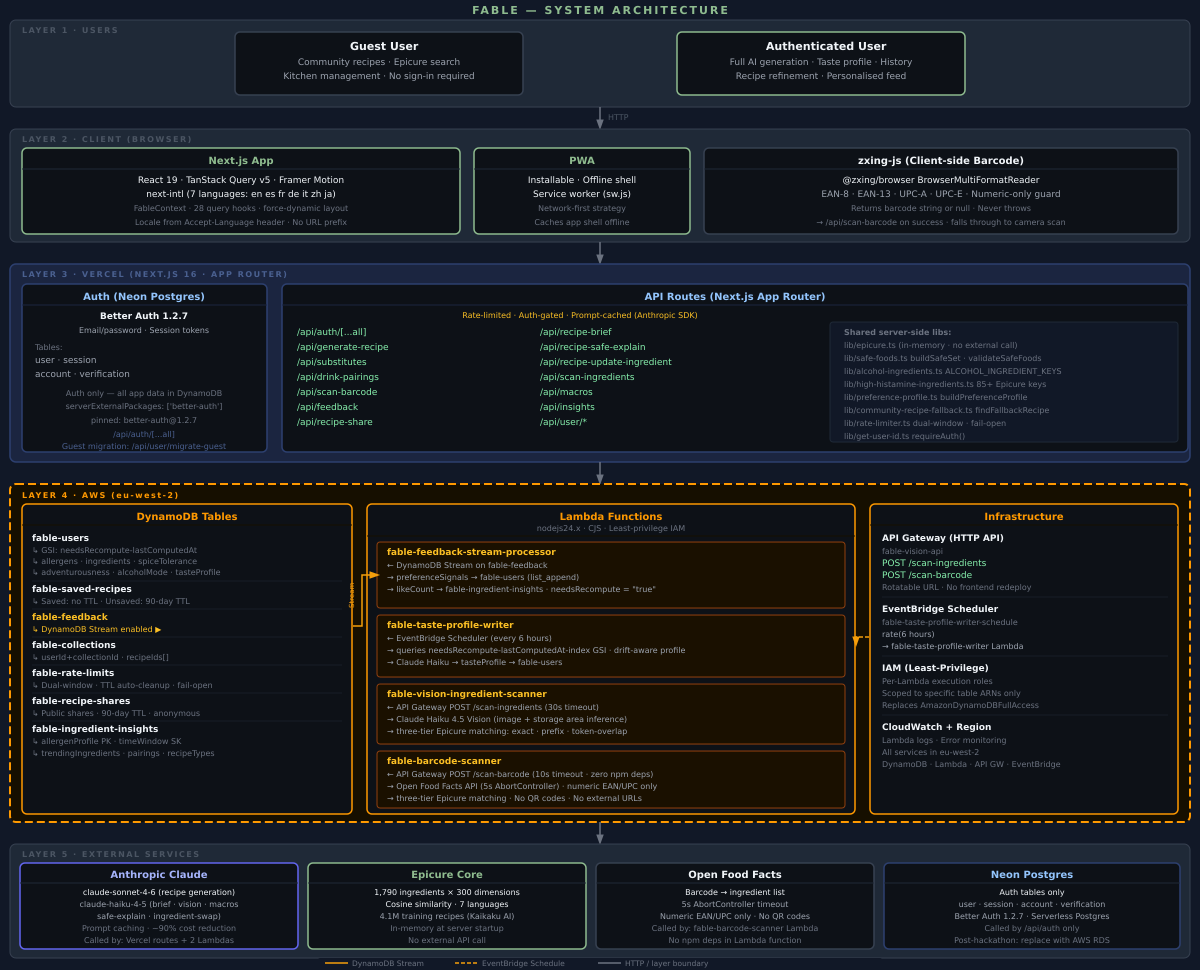Select the fable-recipe-shares table entry
This screenshot has width=1200, height=970.
81,701
